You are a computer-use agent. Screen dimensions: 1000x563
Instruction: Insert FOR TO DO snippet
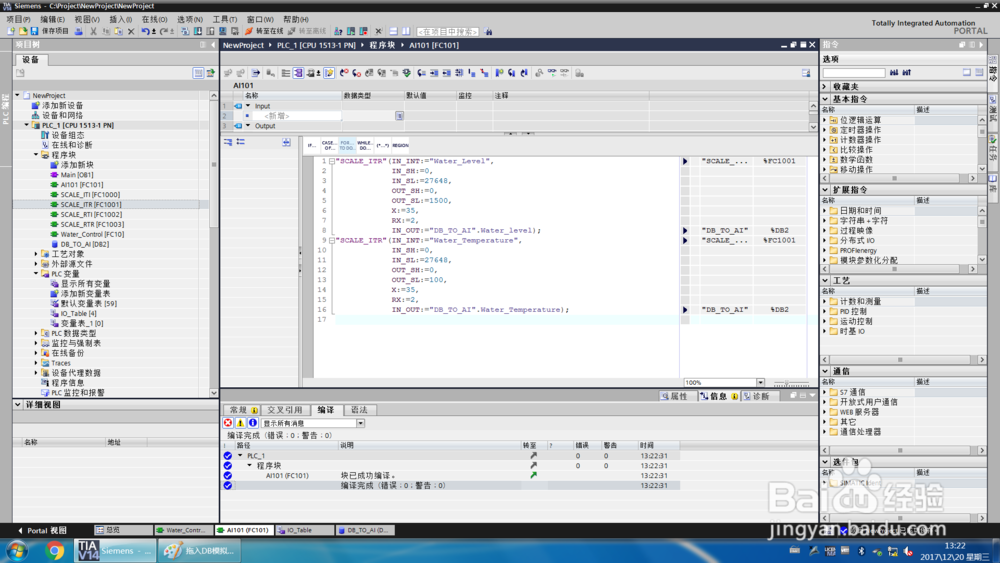346,145
